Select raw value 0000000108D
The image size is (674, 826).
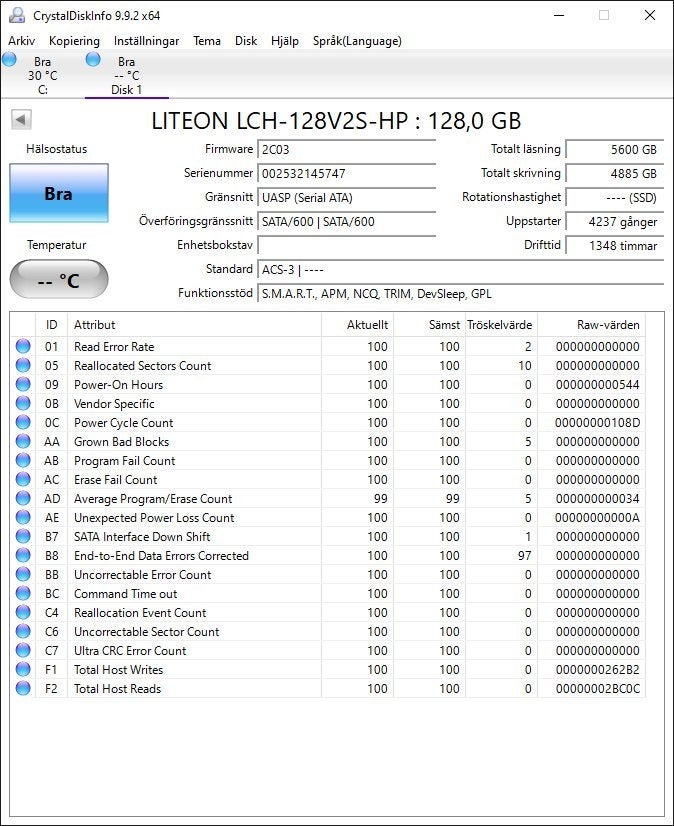click(x=597, y=422)
